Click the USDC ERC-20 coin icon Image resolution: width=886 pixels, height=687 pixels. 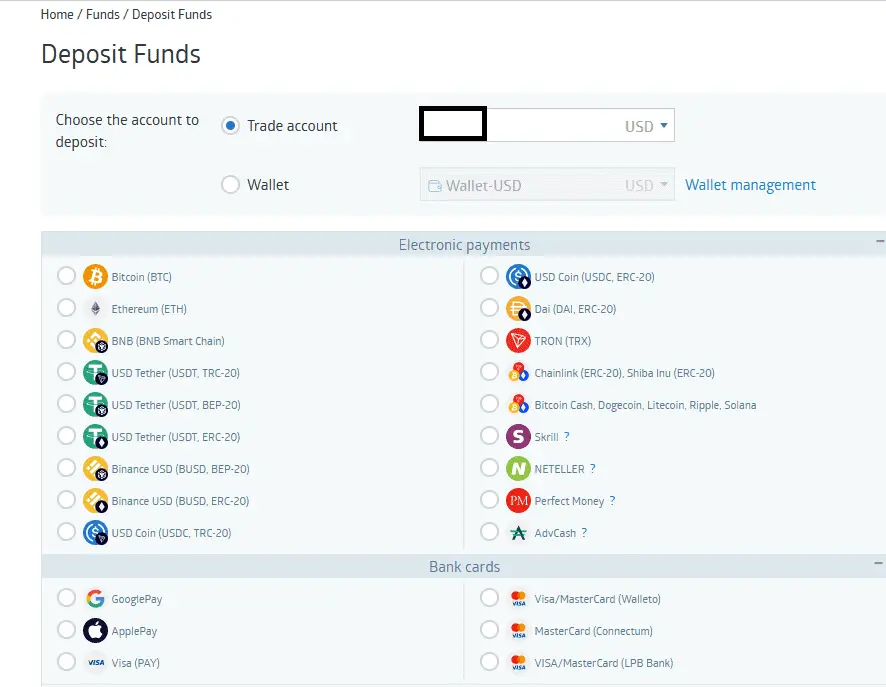(x=518, y=277)
